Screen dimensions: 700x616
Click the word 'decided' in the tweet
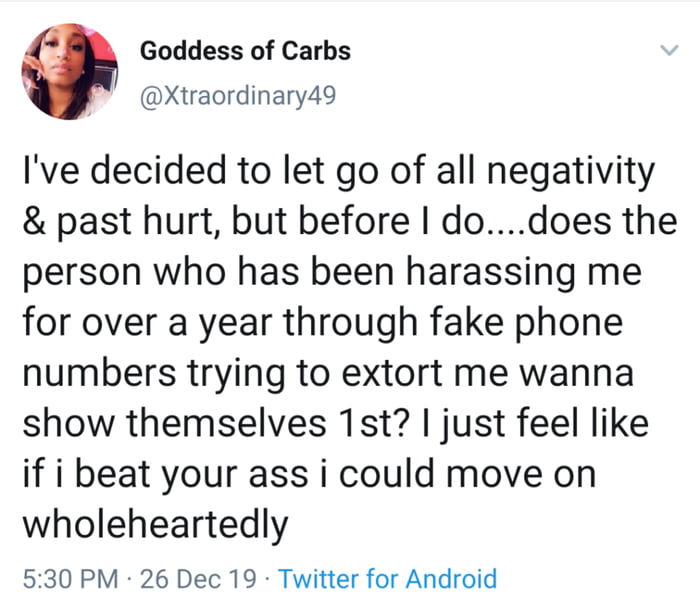tap(158, 171)
